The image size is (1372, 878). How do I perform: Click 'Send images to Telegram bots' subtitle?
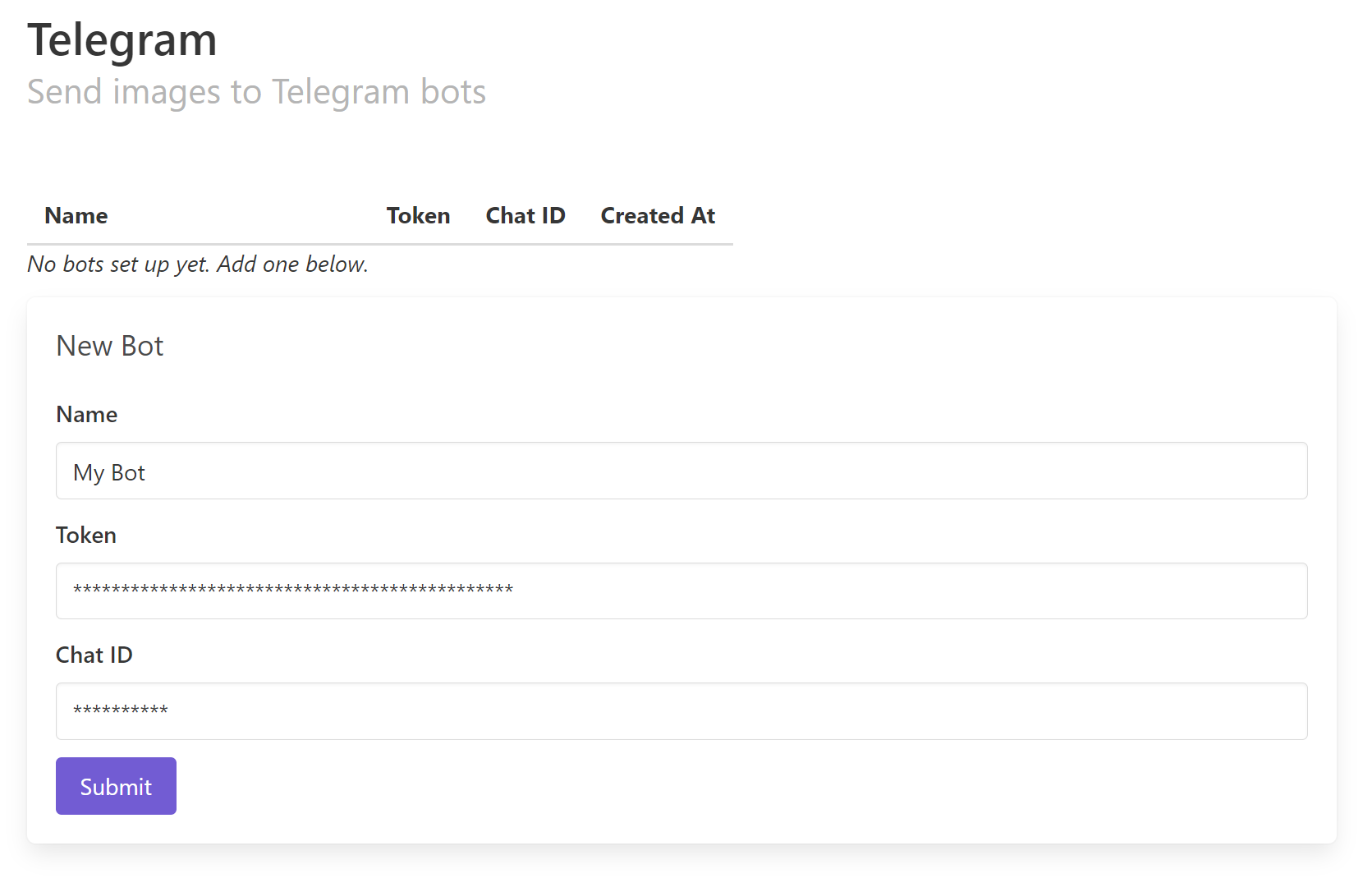(x=256, y=91)
